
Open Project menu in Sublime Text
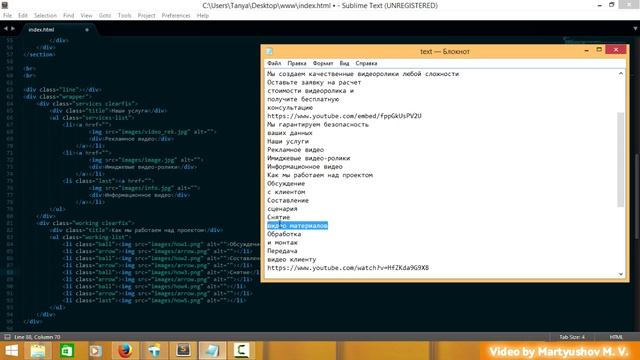pyautogui.click(x=147, y=16)
